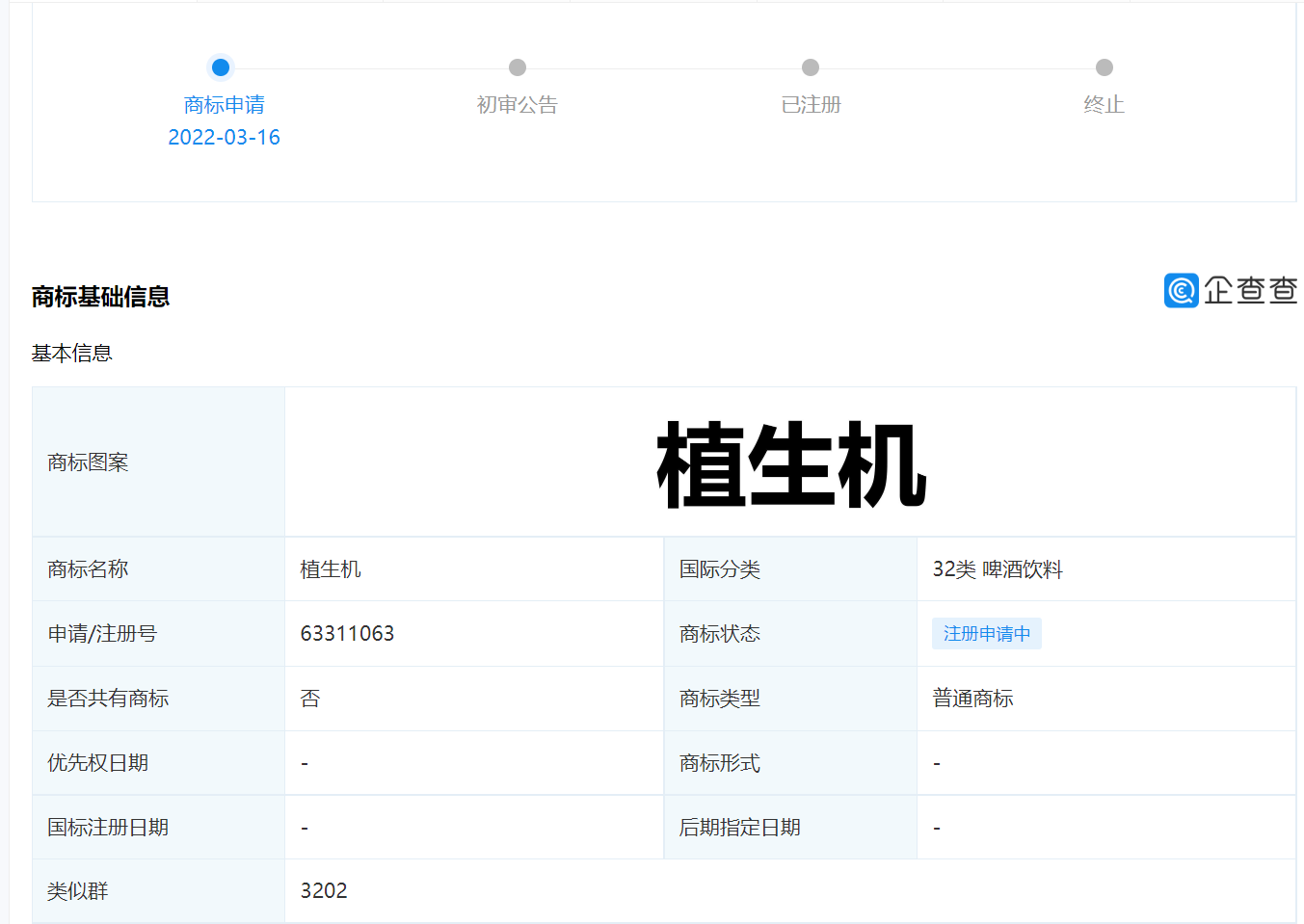Image resolution: width=1304 pixels, height=924 pixels.
Task: Click the 植生机 trademark image
Action: pos(791,464)
